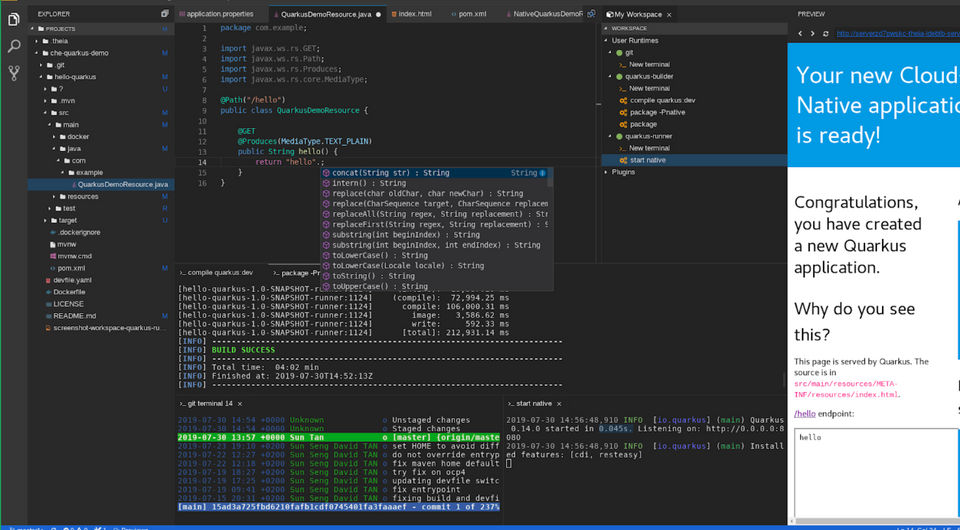Collapse the che-quarkus-demo folder
Screen dimensions: 960x530
pos(37,53)
